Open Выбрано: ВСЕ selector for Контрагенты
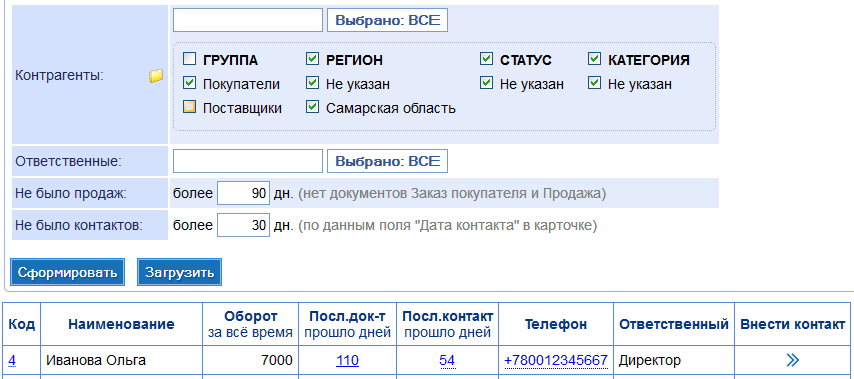 tap(387, 21)
